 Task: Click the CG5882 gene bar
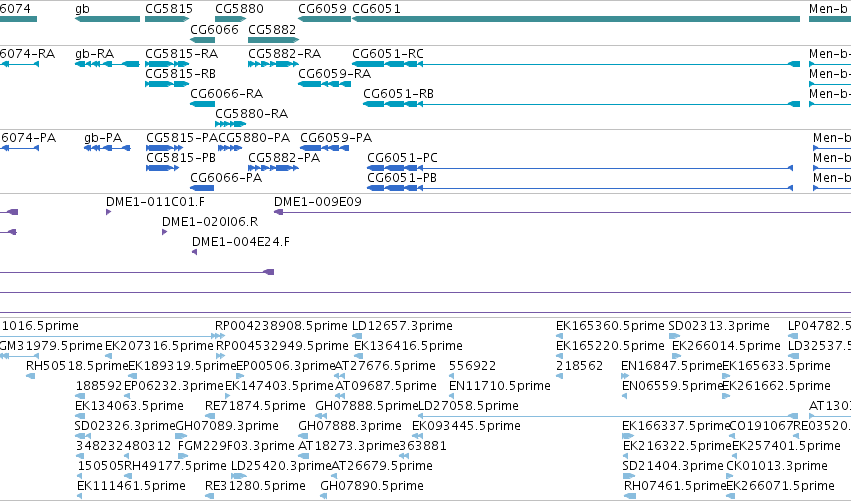click(274, 40)
